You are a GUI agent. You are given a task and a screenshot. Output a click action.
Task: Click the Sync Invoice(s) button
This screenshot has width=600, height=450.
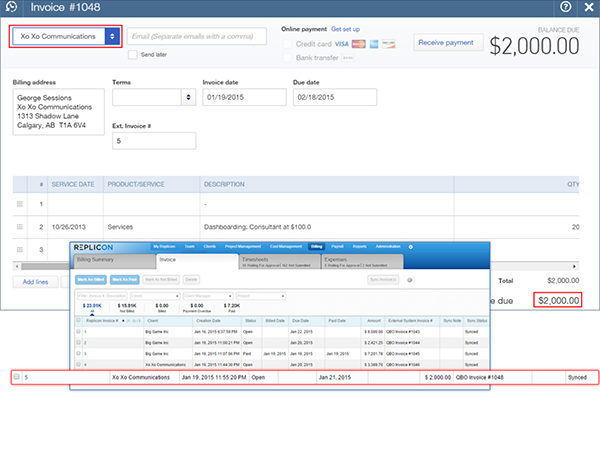pos(383,280)
